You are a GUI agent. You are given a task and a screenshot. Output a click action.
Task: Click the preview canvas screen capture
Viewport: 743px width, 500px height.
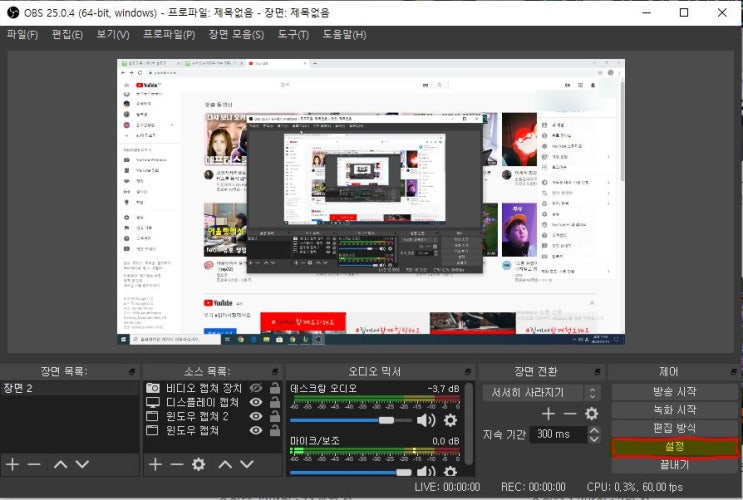click(371, 202)
